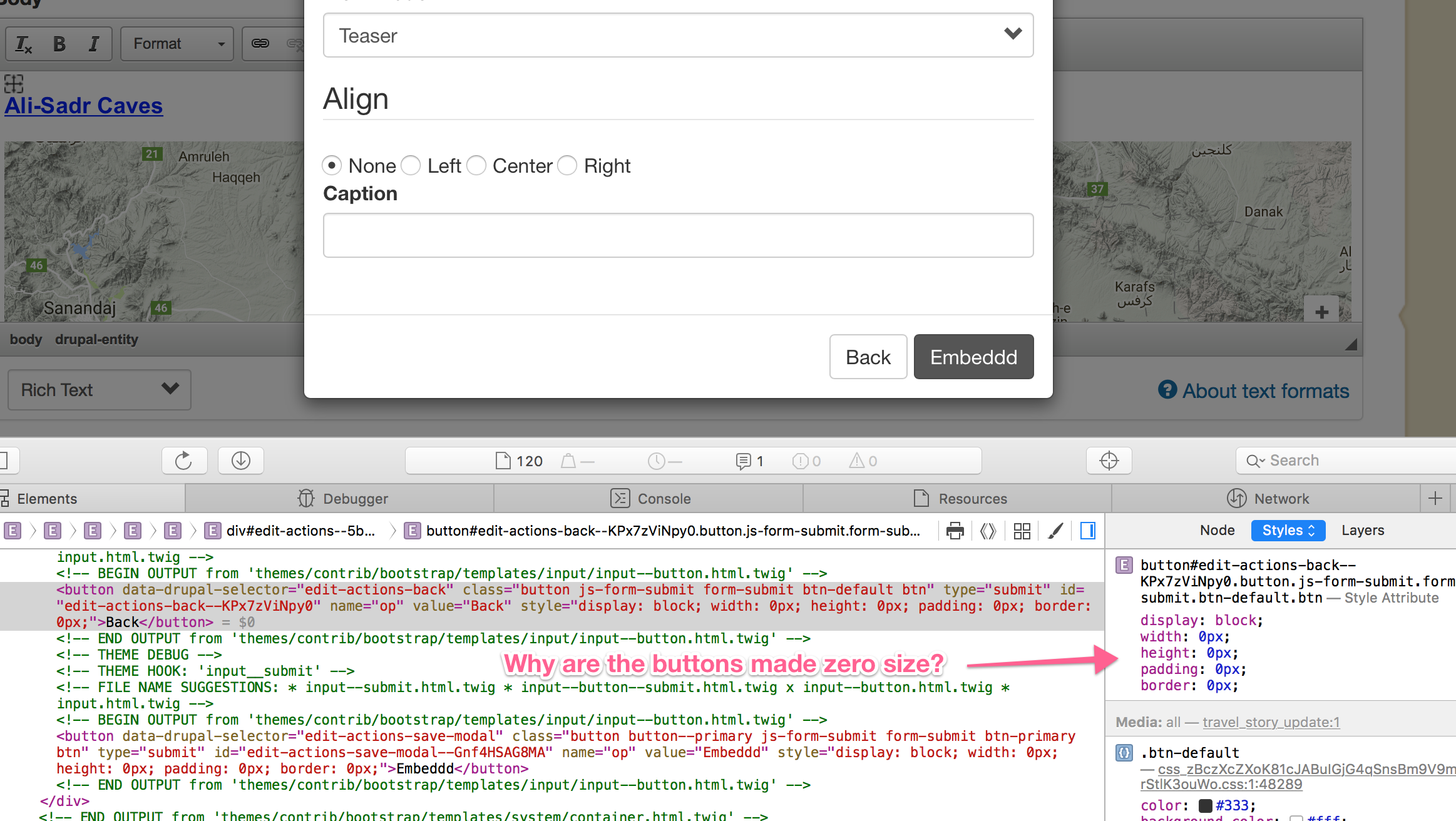Switch to the Layers panel tab
This screenshot has height=821, width=1456.
click(x=1363, y=530)
